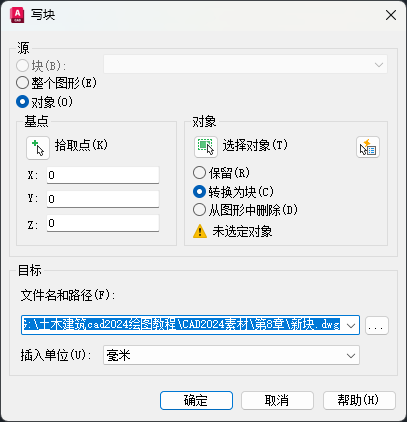Click the 取消 button
This screenshot has width=407, height=422.
click(277, 400)
